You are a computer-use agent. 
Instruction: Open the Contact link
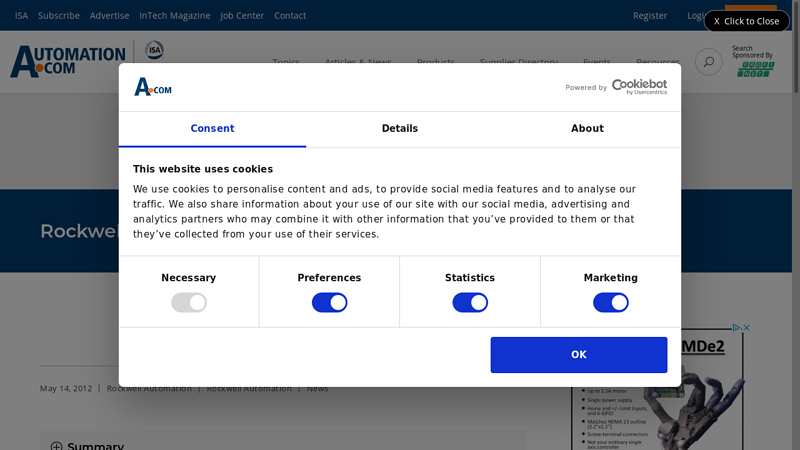pos(290,15)
